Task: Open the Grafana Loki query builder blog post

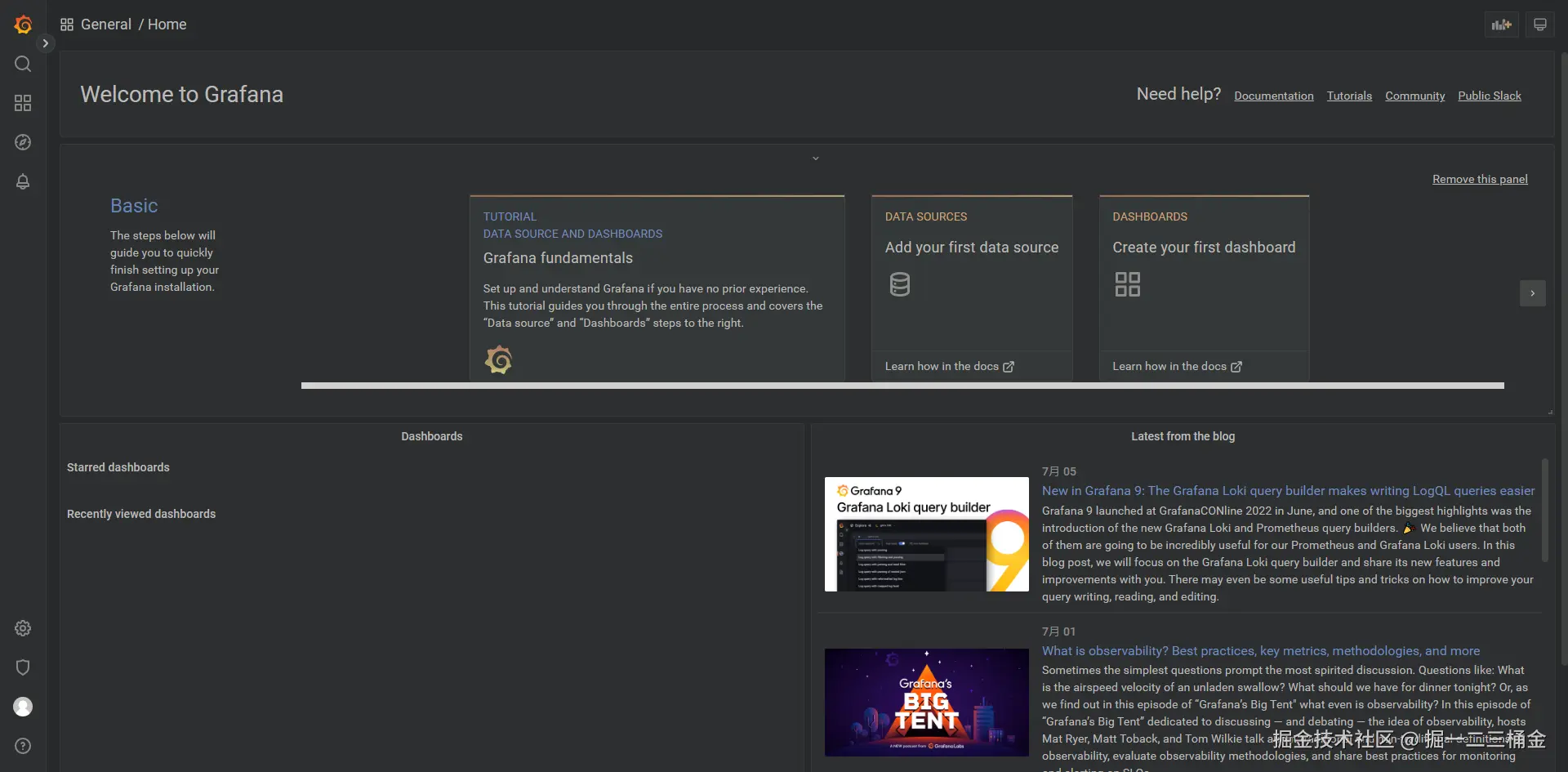Action: (1288, 491)
